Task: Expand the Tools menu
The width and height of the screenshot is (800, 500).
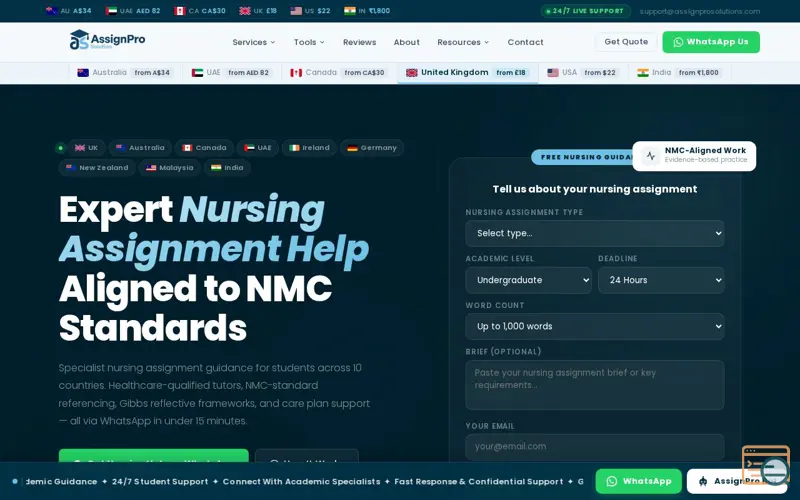Action: point(309,42)
